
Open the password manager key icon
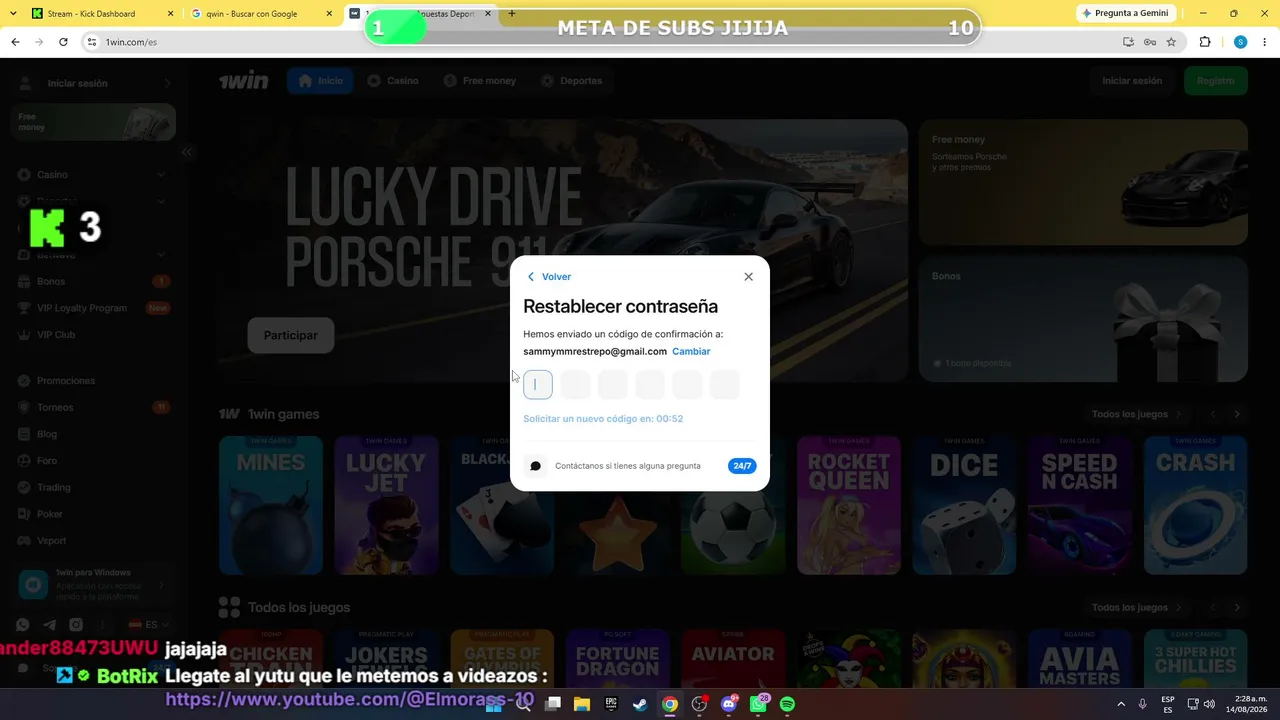tap(1150, 42)
